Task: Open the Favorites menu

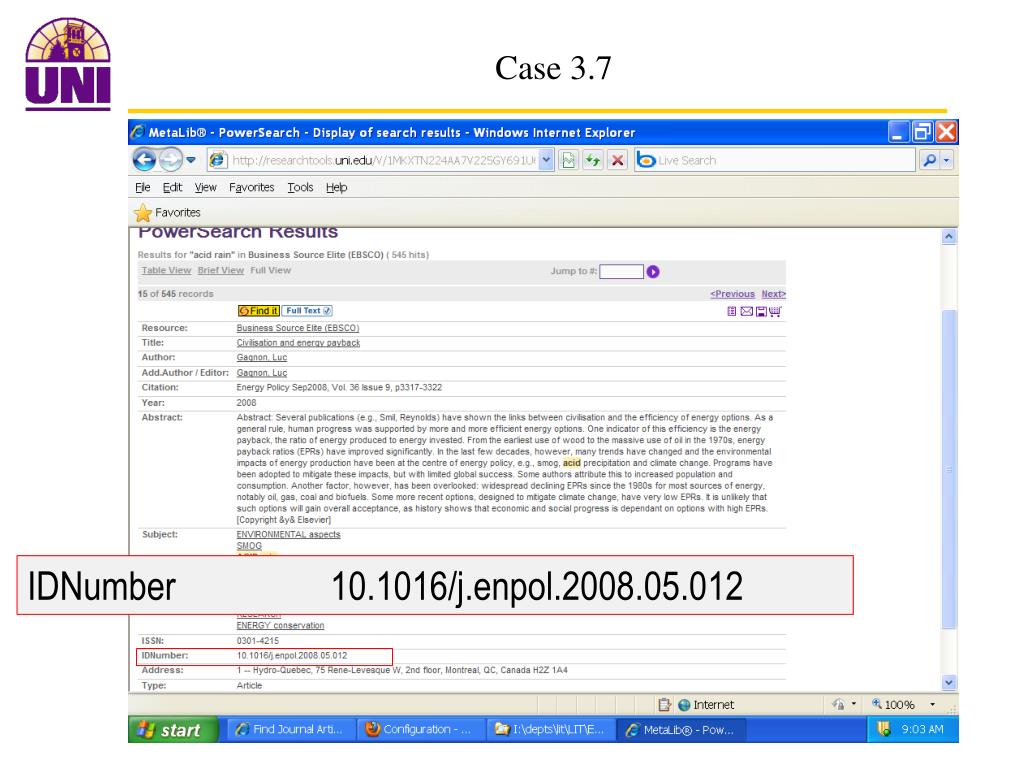Action: 251,187
